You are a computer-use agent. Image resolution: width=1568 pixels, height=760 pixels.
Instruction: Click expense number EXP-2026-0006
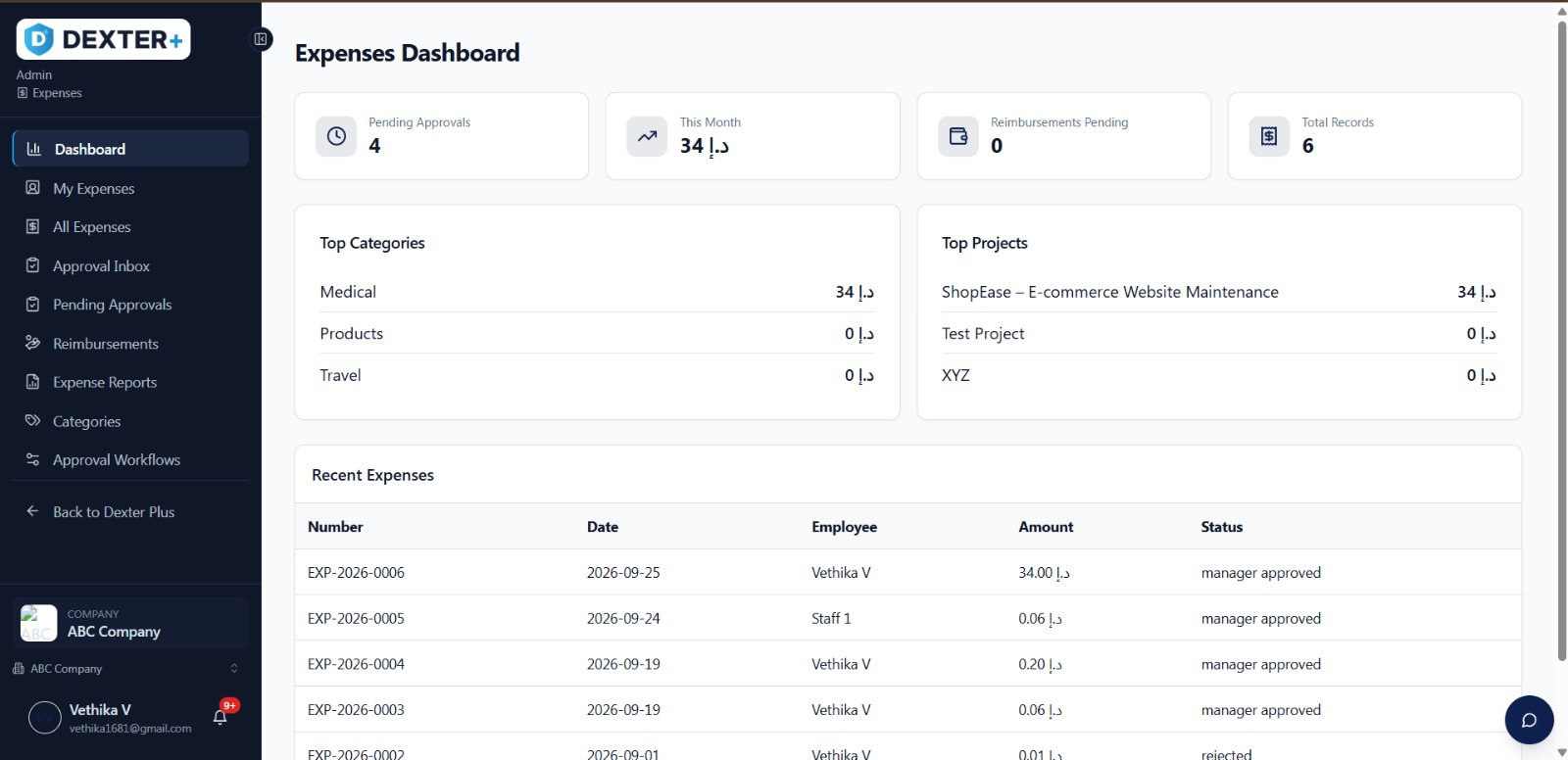(x=356, y=573)
